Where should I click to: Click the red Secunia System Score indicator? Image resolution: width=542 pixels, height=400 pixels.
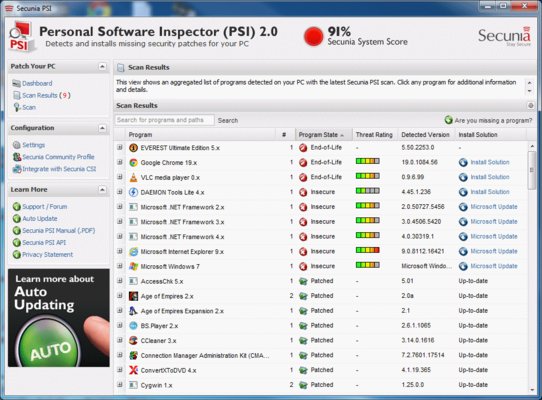tap(313, 36)
